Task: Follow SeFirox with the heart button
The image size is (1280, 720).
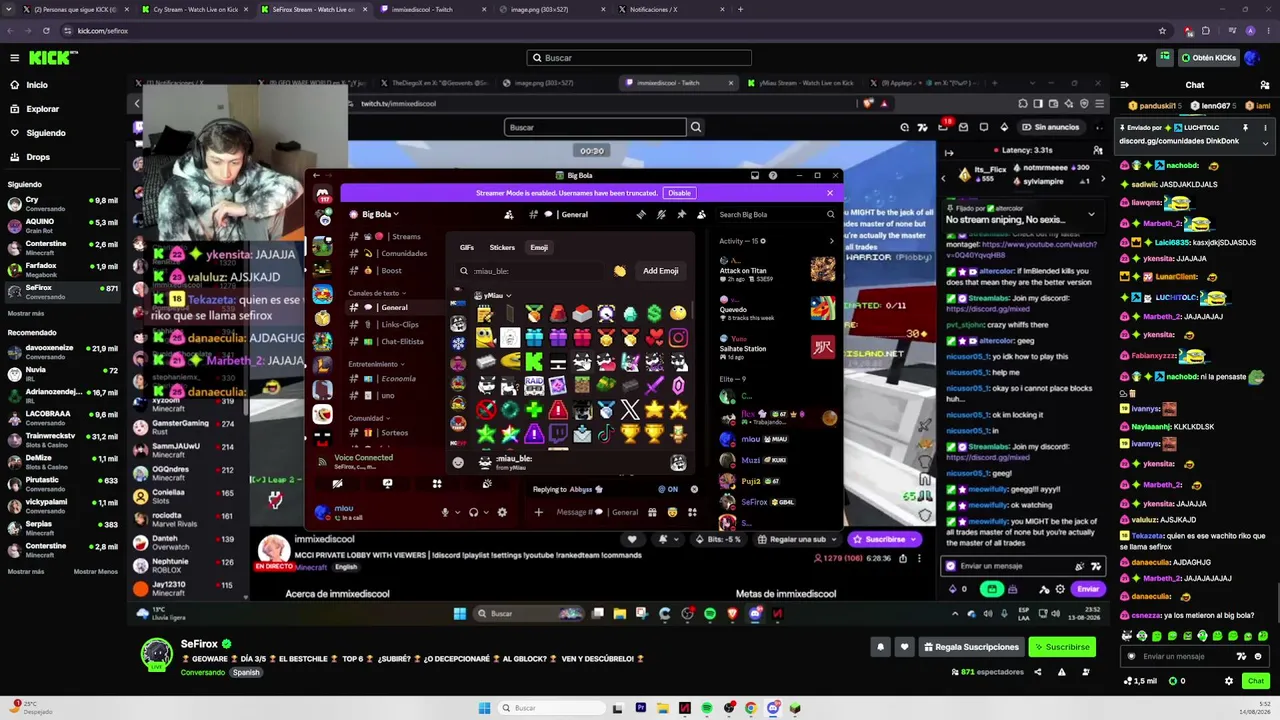Action: (x=904, y=647)
